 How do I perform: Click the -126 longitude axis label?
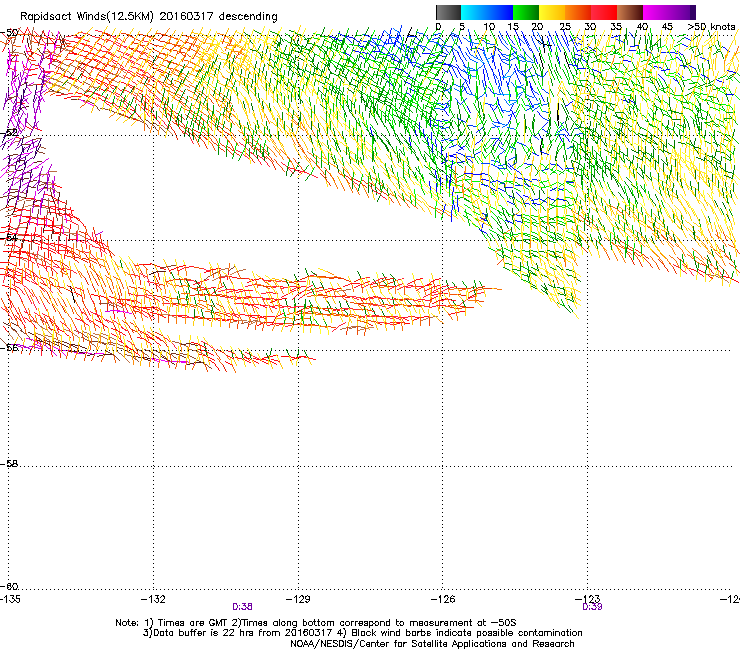(443, 599)
